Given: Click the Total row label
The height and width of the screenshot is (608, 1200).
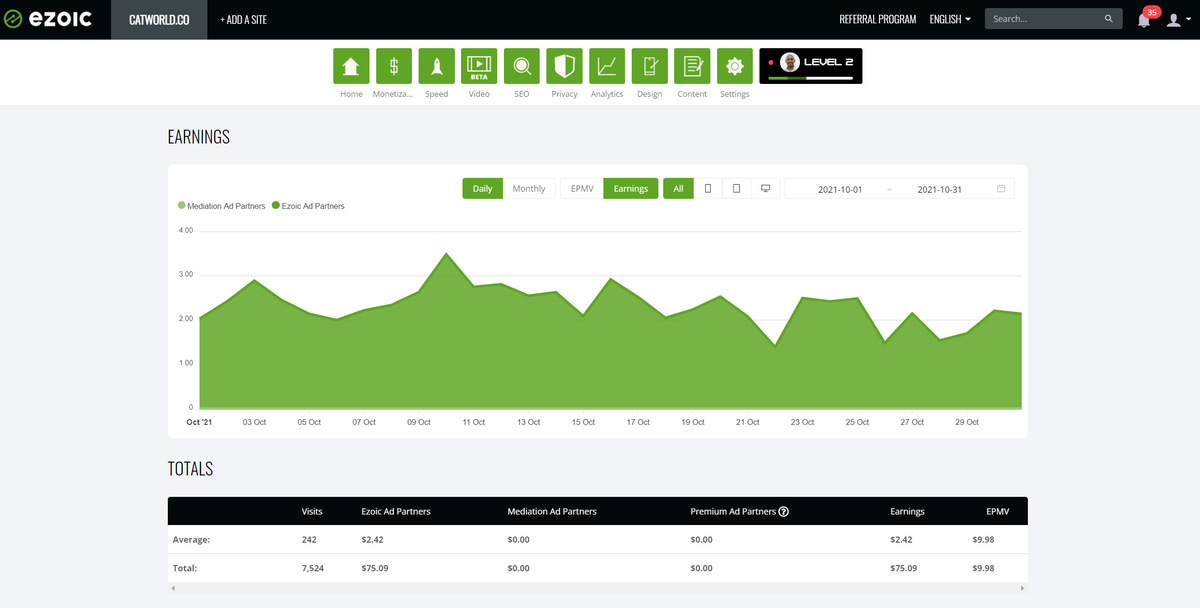Looking at the screenshot, I should pos(185,568).
